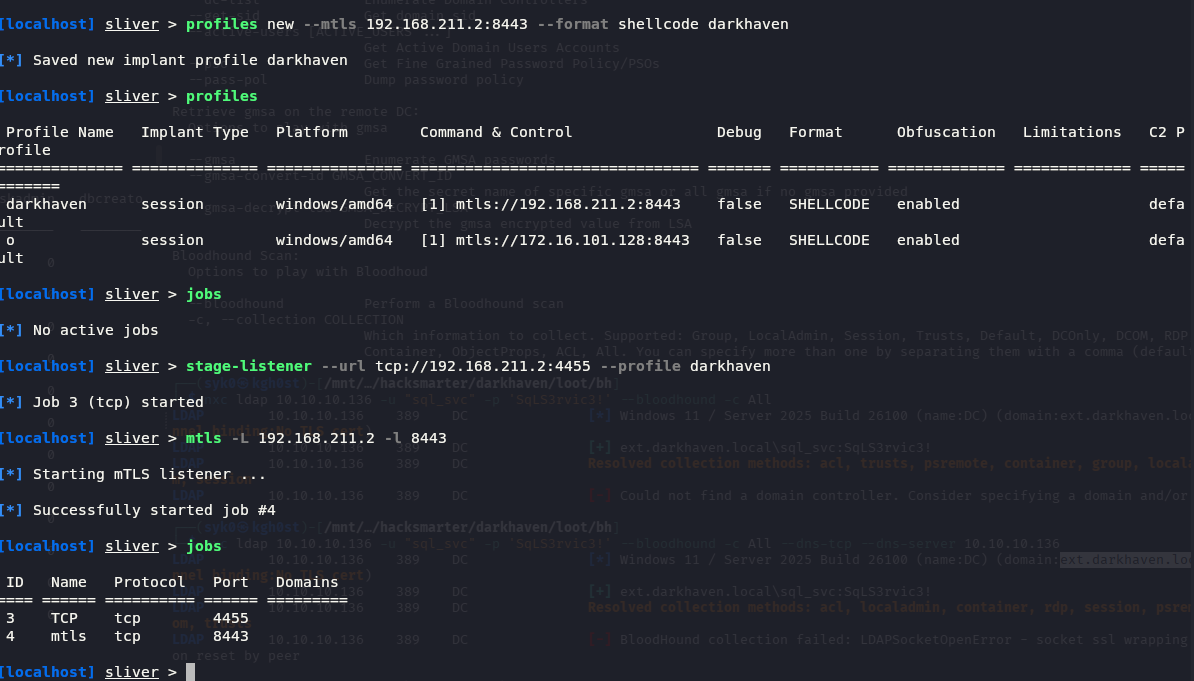This screenshot has height=681, width=1194.
Task: Click the terminal cursor at the last prompt
Action: tap(190, 672)
